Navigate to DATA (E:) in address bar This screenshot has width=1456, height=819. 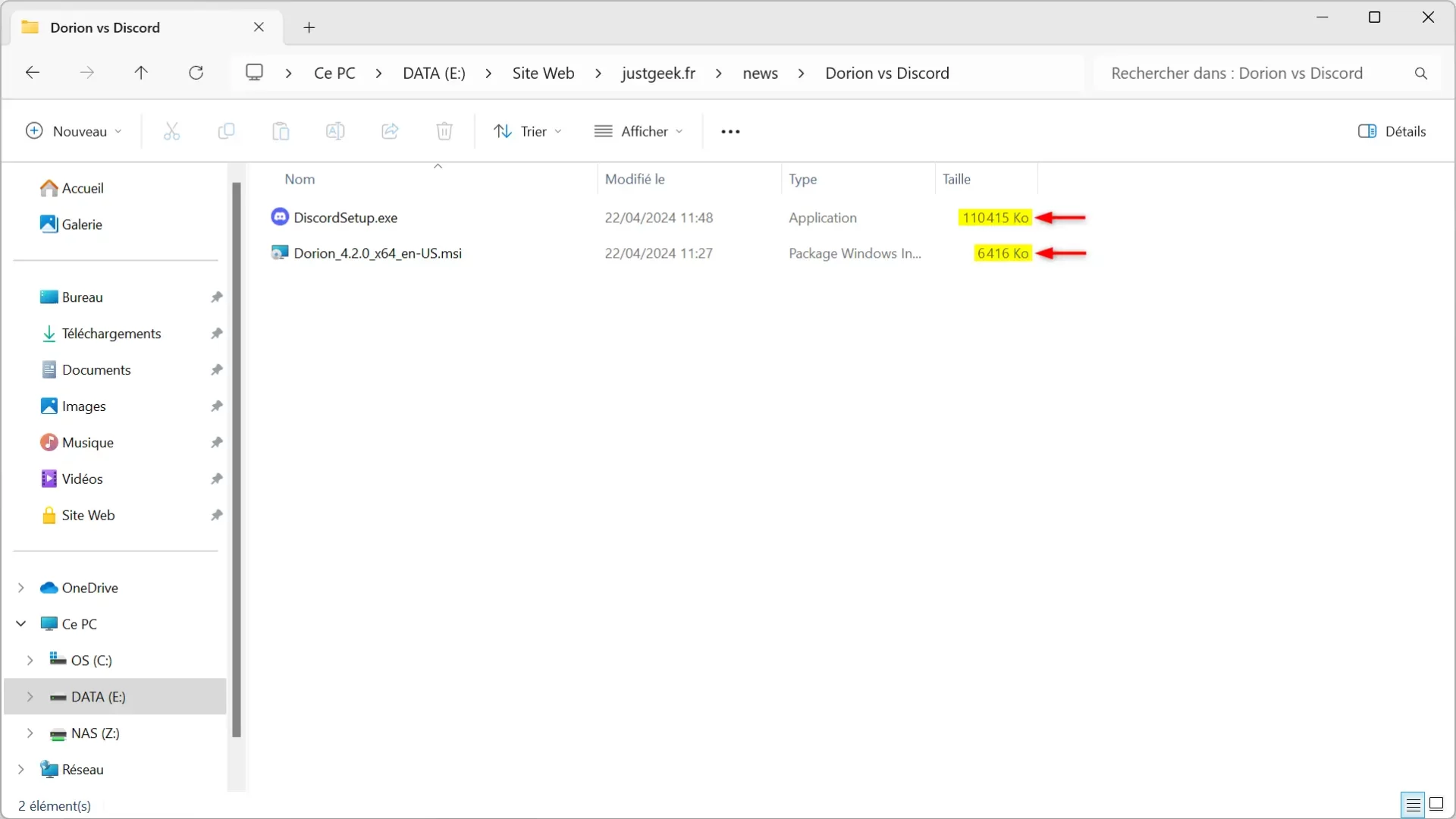[434, 73]
